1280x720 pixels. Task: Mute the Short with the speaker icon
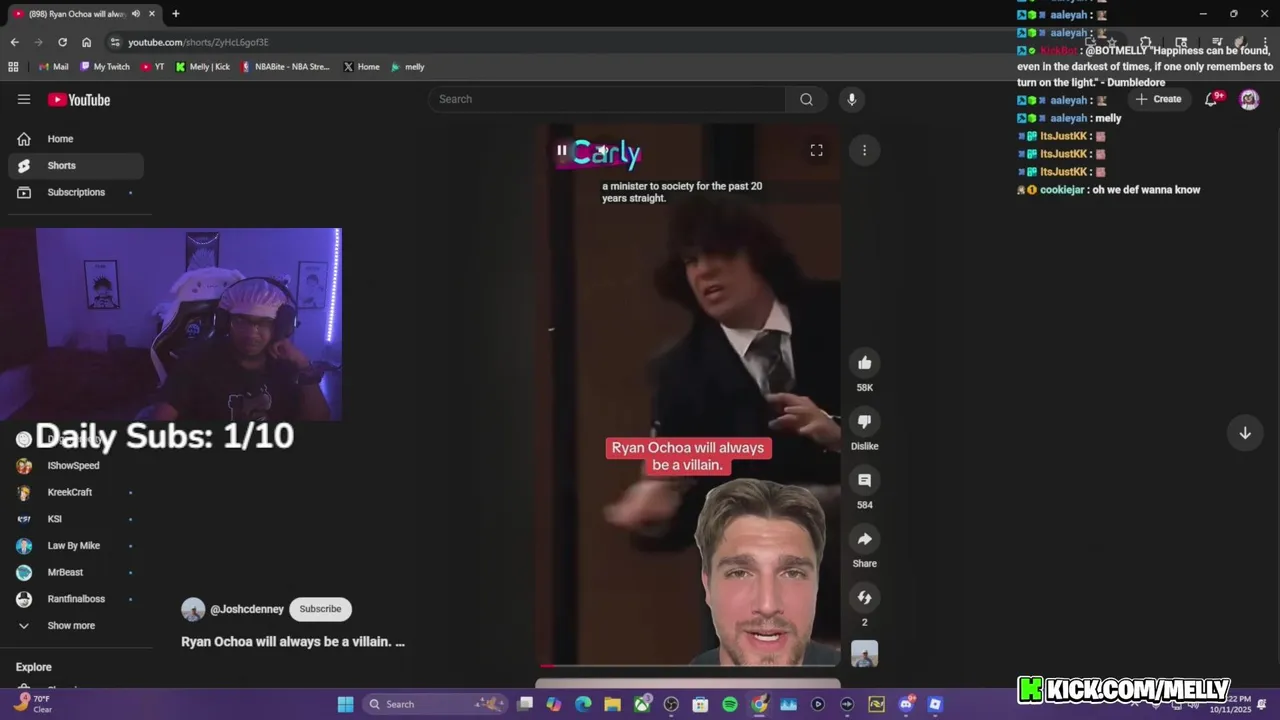click(x=603, y=151)
